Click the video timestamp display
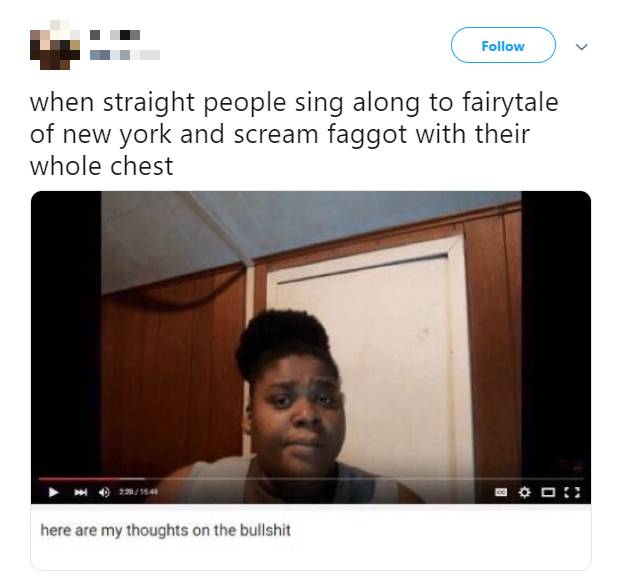 pos(139,492)
